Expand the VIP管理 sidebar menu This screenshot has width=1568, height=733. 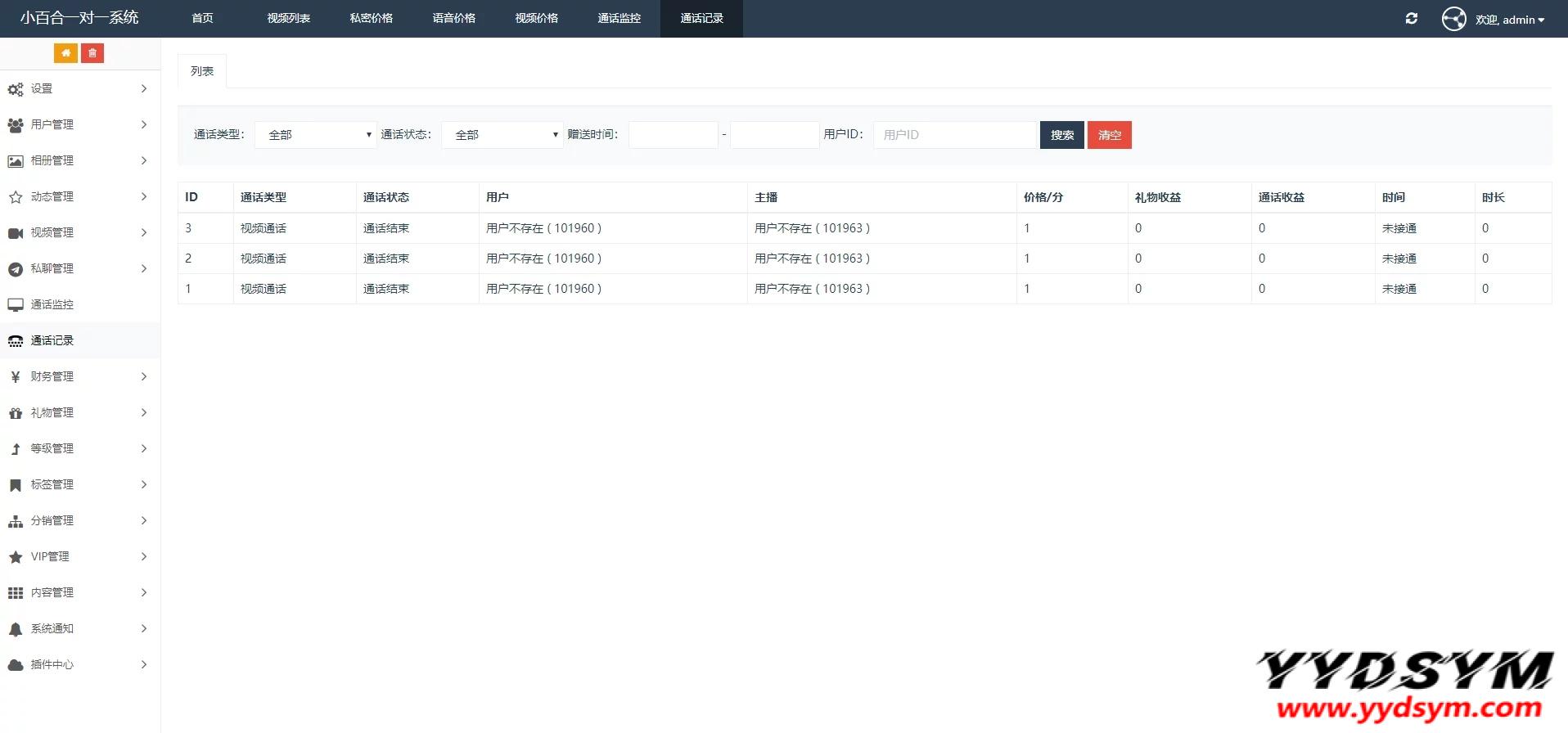click(x=79, y=556)
